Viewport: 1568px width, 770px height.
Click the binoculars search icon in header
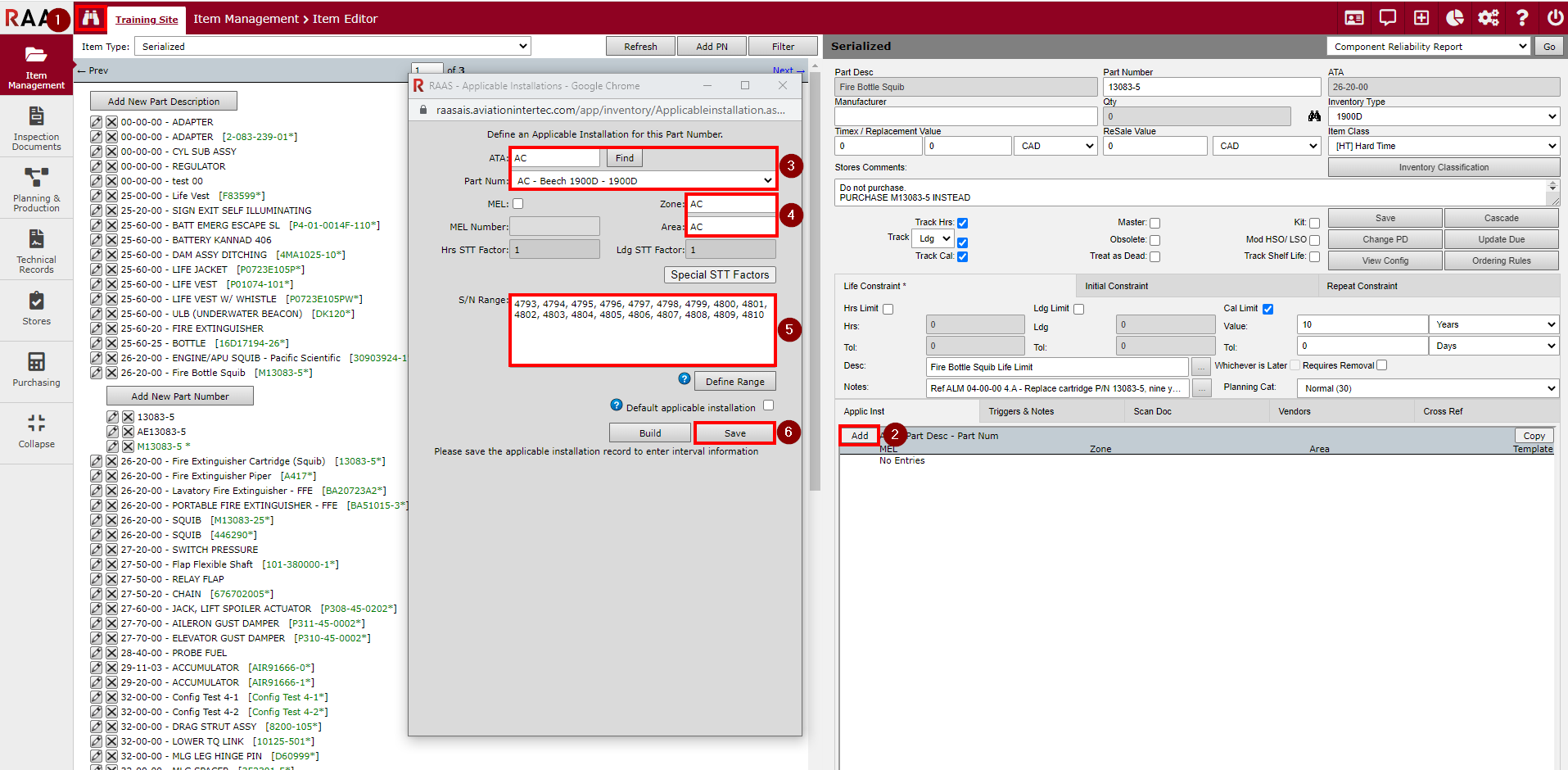pyautogui.click(x=90, y=18)
